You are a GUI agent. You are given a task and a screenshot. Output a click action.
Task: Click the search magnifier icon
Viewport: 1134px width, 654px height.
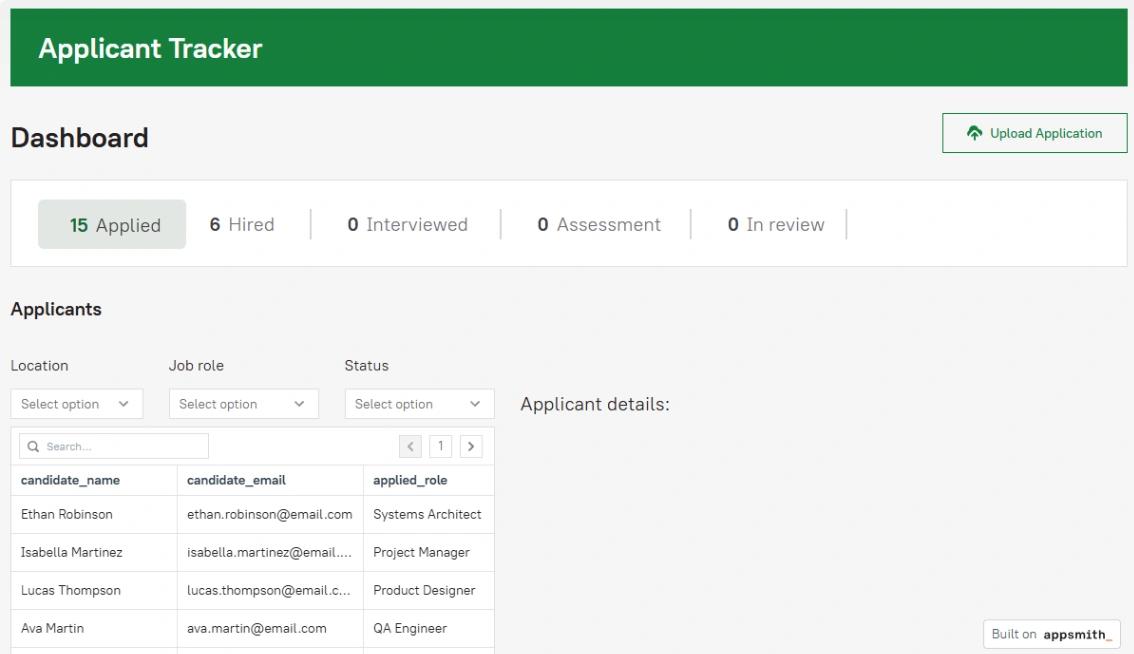point(33,446)
